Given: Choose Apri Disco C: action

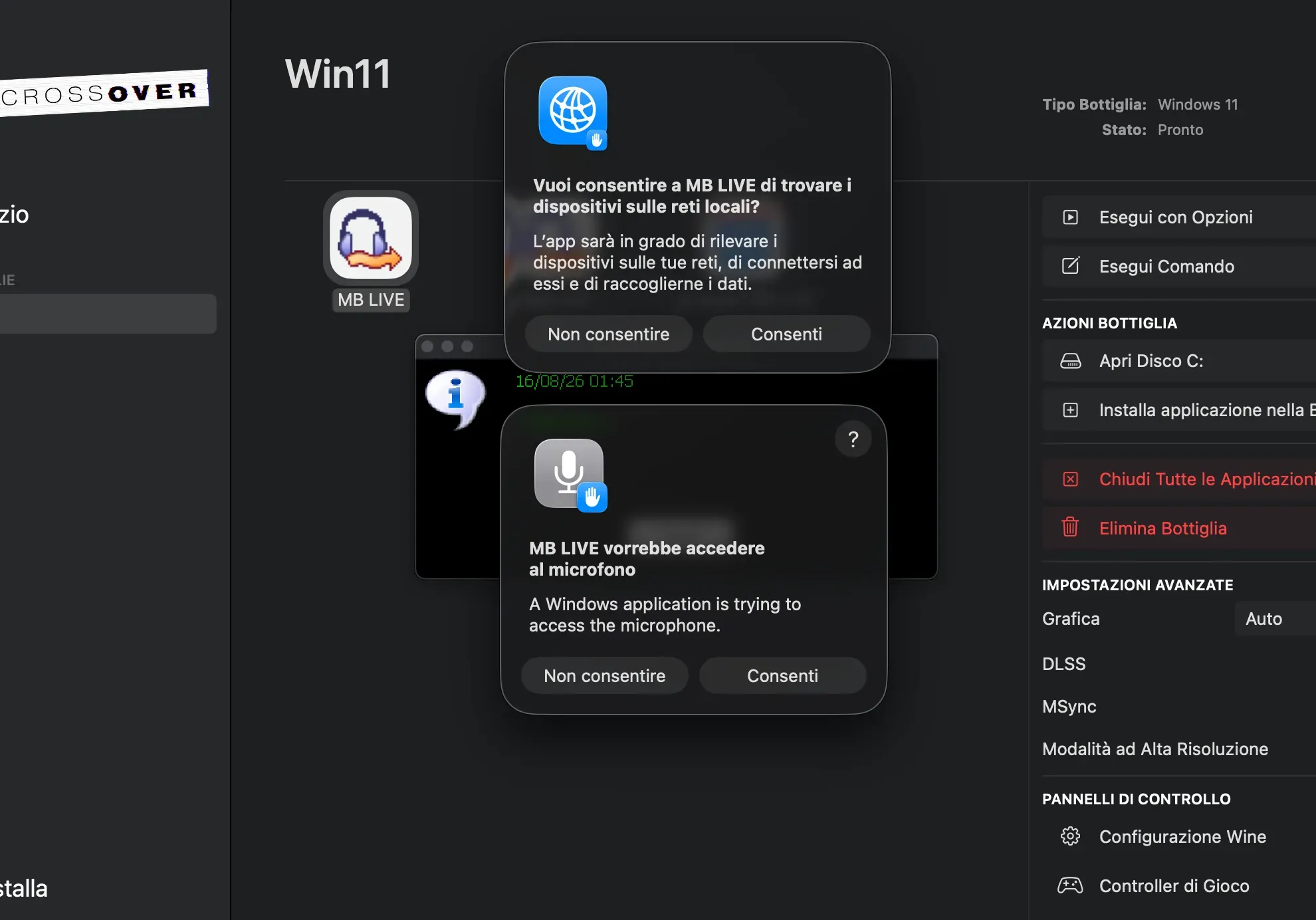Looking at the screenshot, I should pyautogui.click(x=1179, y=361).
